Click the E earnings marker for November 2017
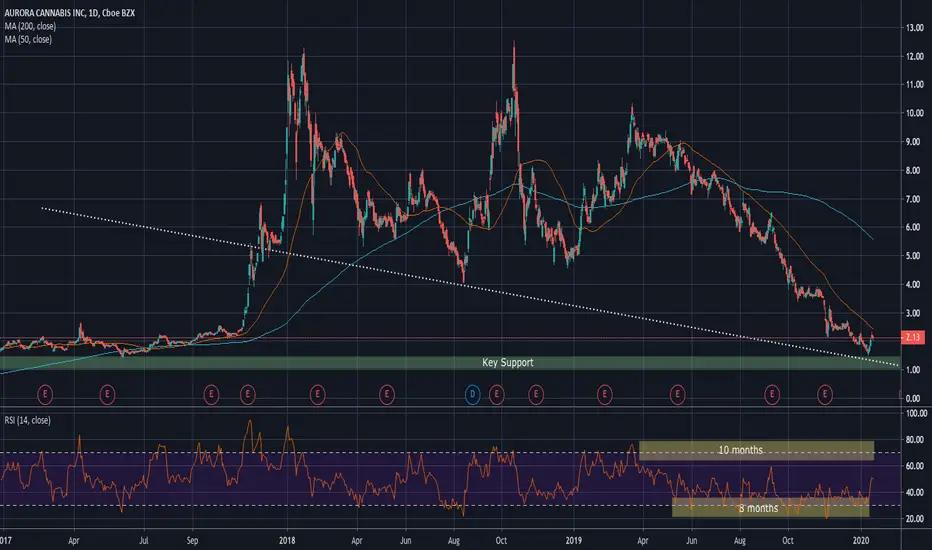Image resolution: width=932 pixels, height=550 pixels. coord(247,394)
